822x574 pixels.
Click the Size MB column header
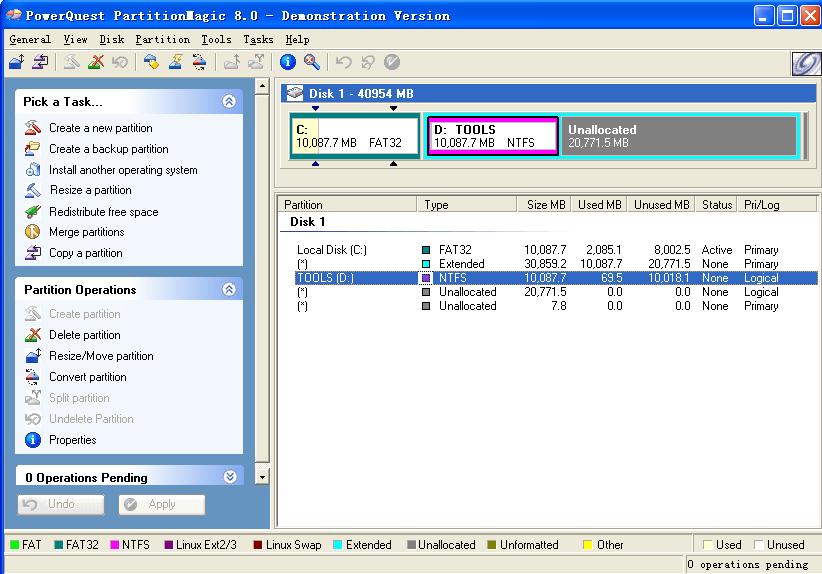(x=544, y=204)
